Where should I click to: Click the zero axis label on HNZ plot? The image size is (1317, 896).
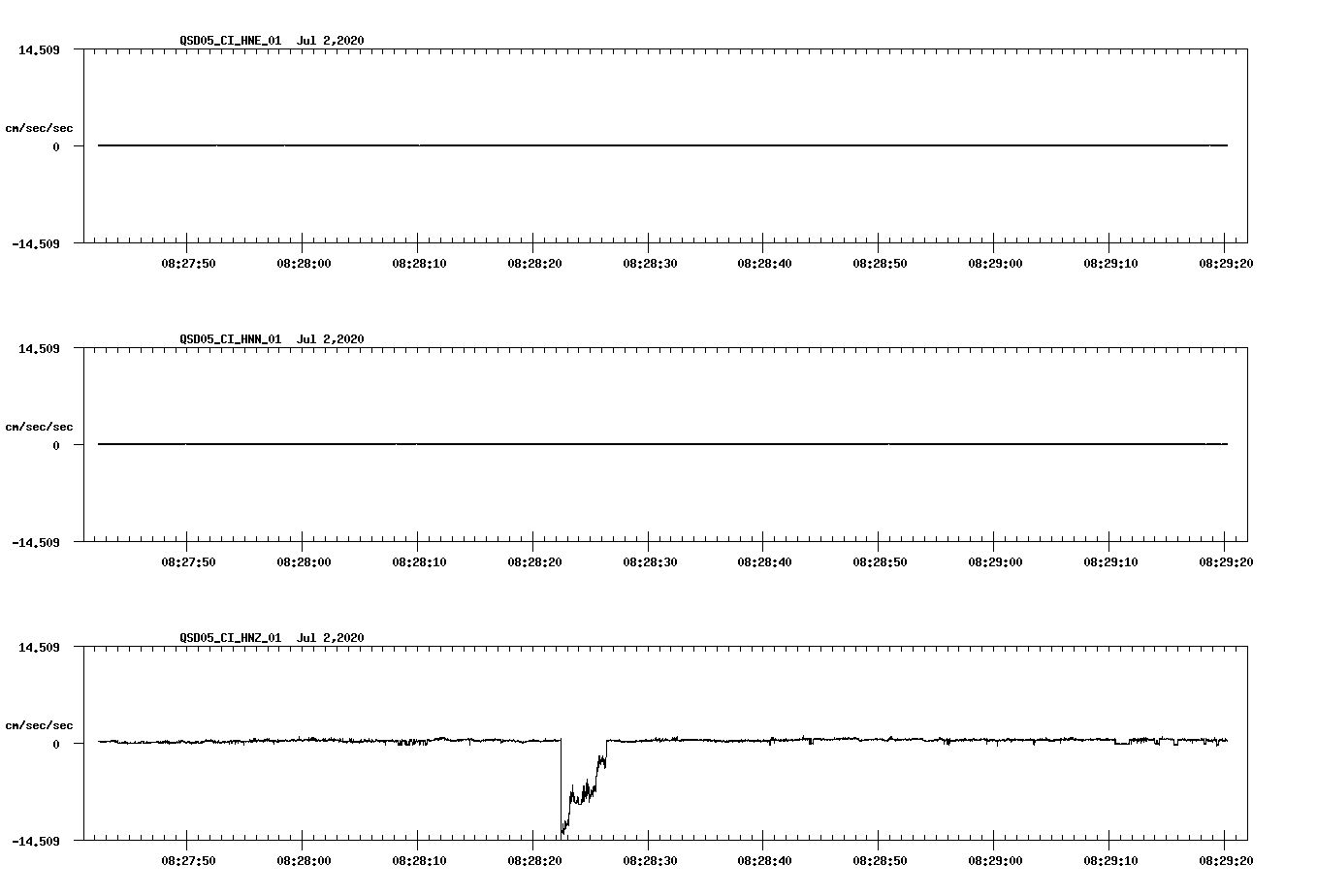56,745
